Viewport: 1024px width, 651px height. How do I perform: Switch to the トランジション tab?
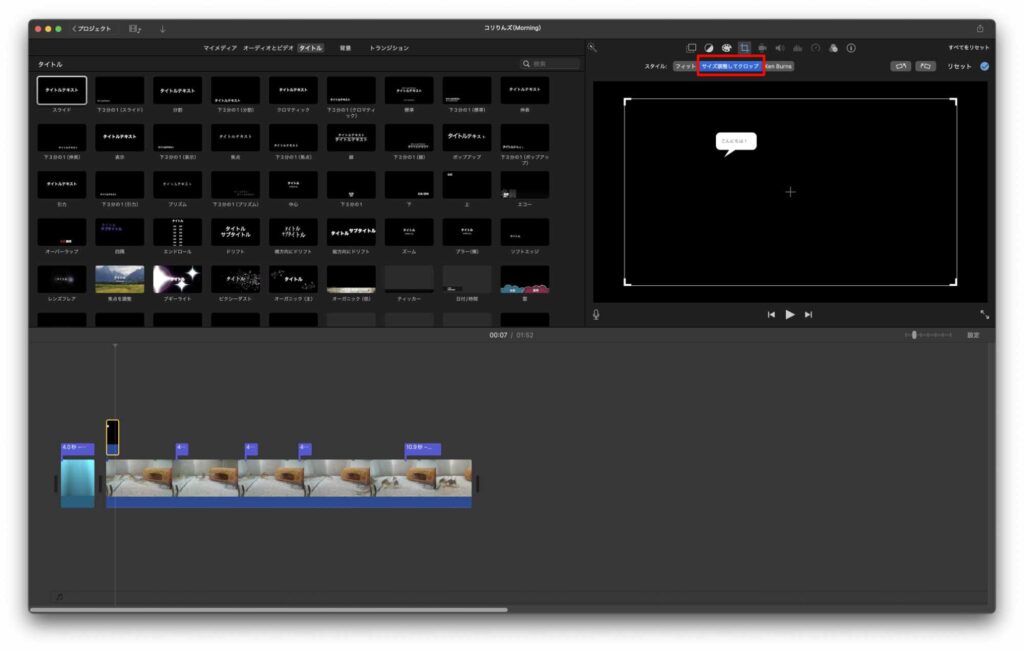point(389,47)
